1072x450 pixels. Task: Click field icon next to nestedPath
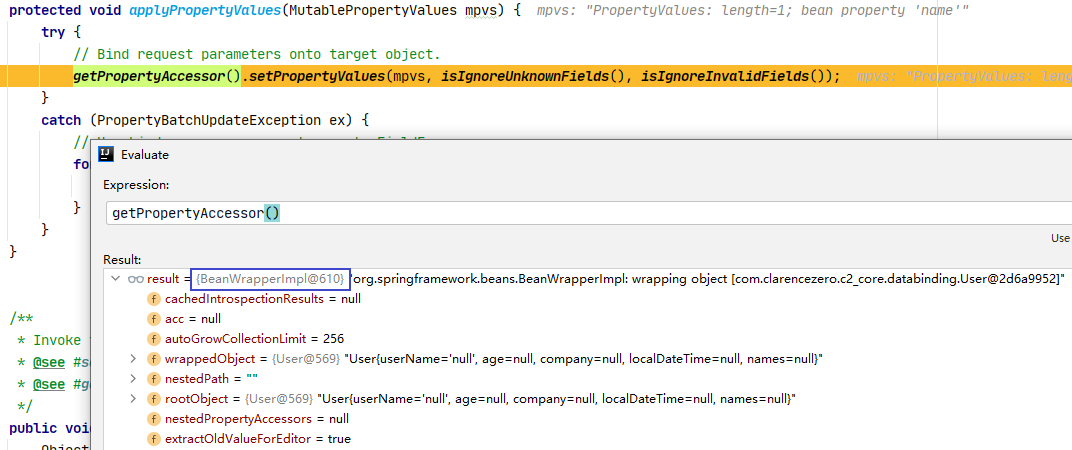[x=154, y=378]
